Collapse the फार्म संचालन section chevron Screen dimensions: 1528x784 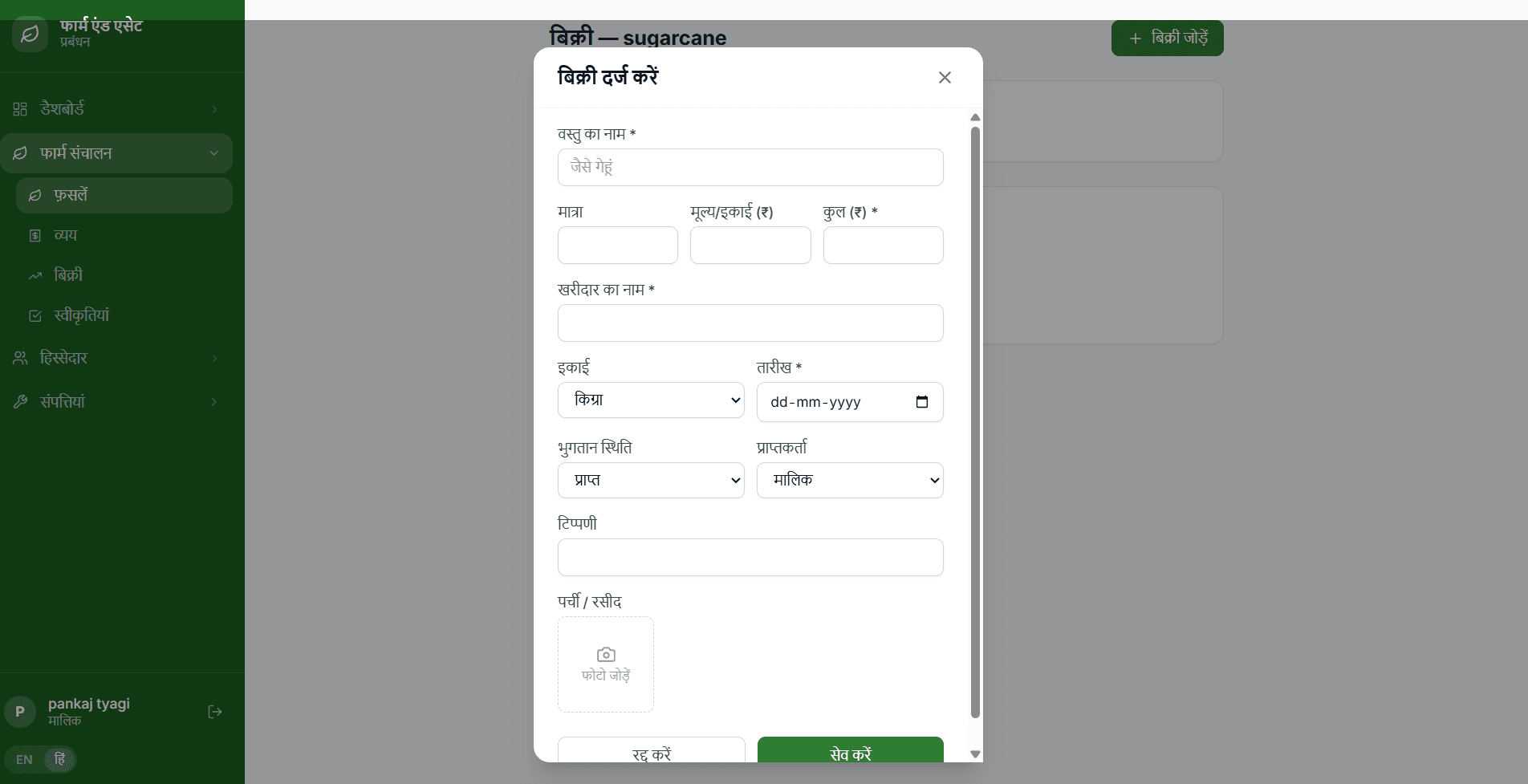pos(214,153)
